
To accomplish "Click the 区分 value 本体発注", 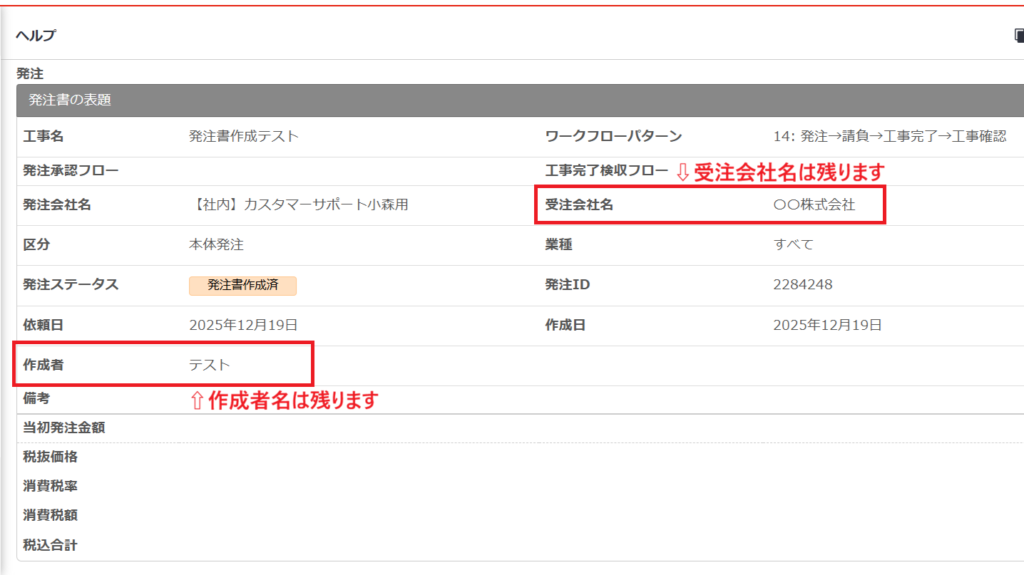I will tap(216, 244).
